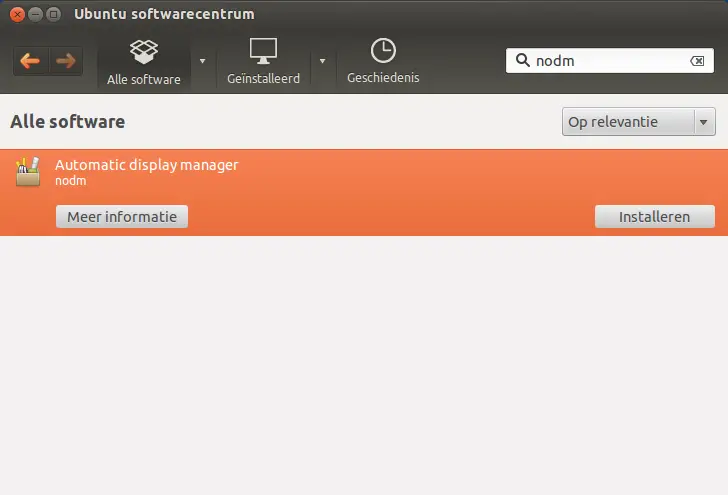The image size is (728, 495).
Task: Click the nodm package name text
Action: 71,181
